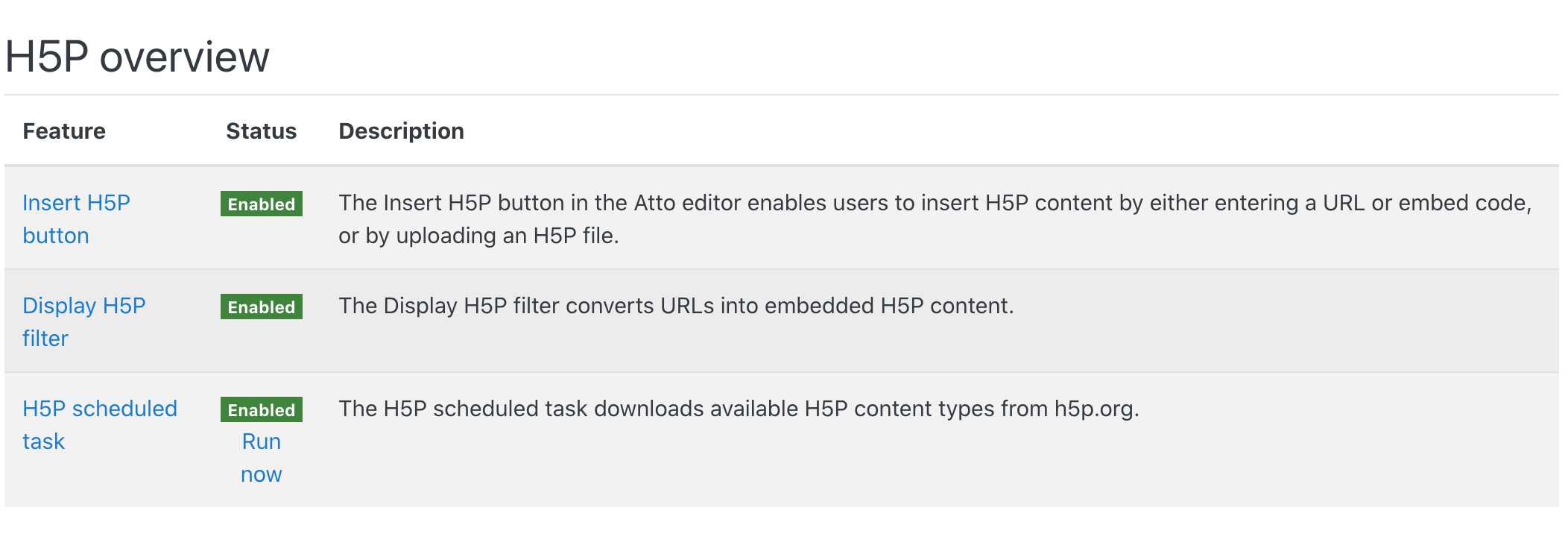Open the Insert H5P button link
This screenshot has width=1568, height=534.
[76, 219]
